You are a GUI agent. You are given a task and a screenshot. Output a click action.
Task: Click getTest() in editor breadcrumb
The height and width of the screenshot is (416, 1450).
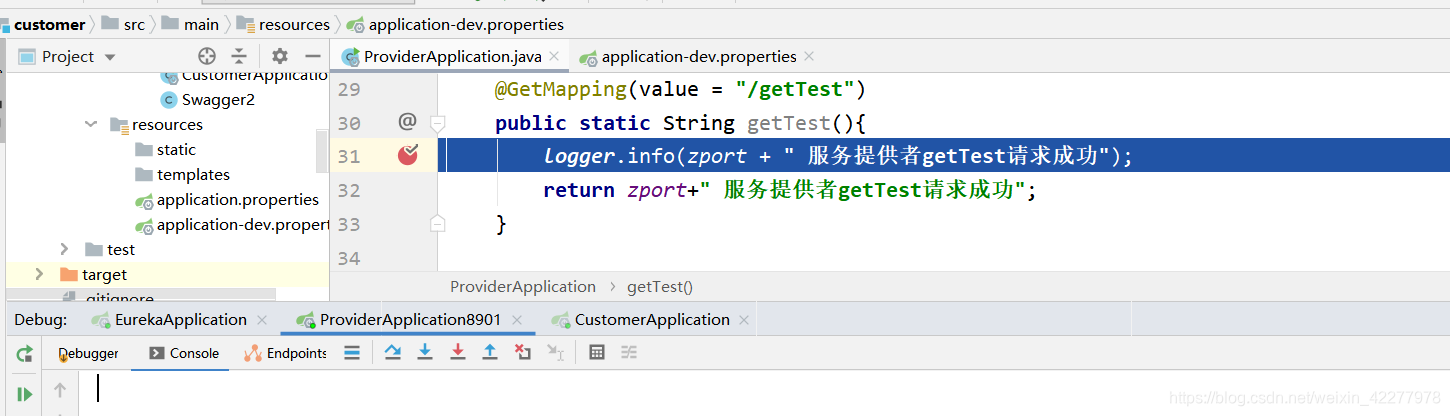pyautogui.click(x=660, y=287)
